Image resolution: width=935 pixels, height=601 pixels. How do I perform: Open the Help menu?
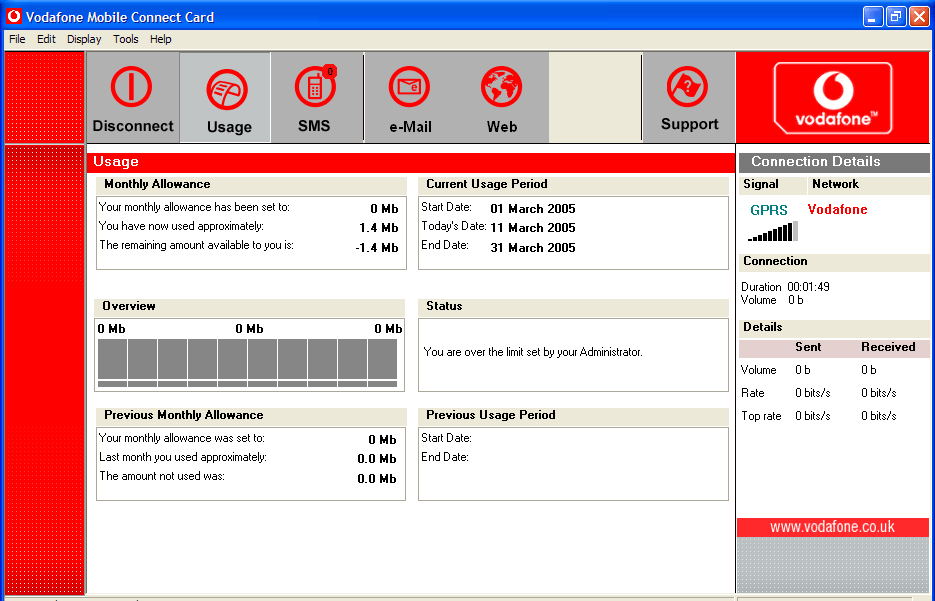(160, 39)
